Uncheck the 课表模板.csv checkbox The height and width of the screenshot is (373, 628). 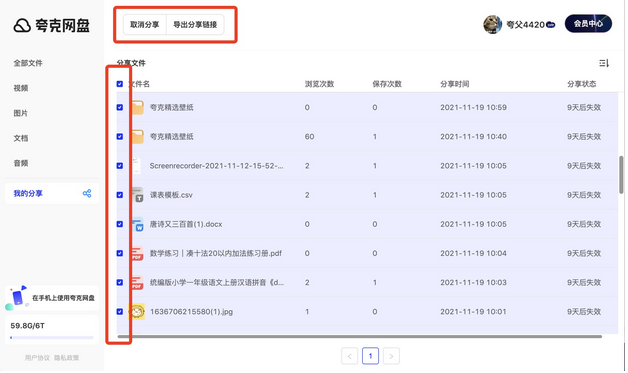pyautogui.click(x=120, y=195)
